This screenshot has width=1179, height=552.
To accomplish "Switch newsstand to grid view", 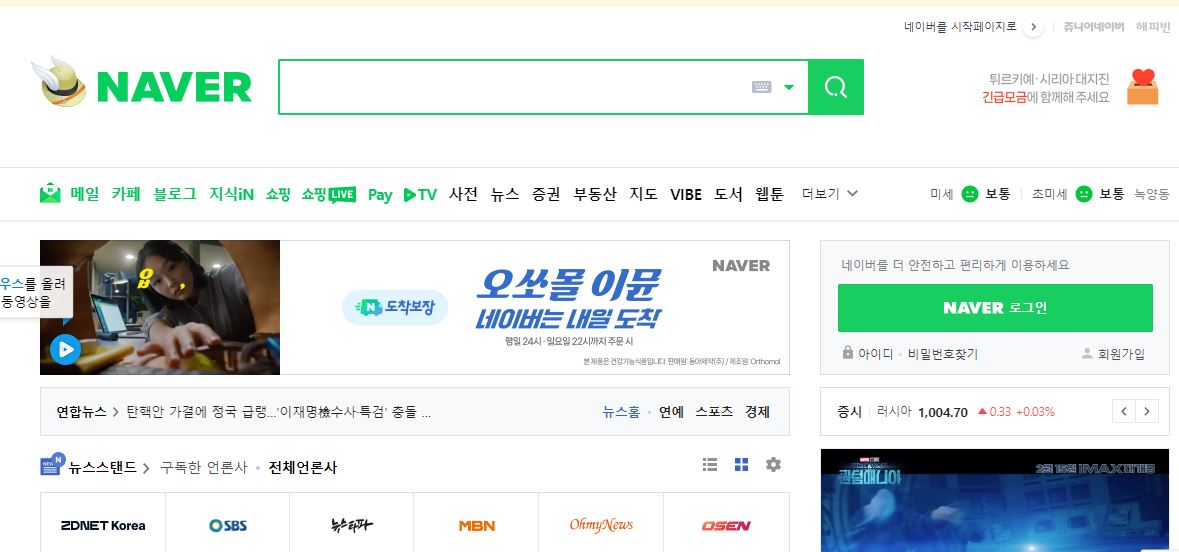I will coord(741,465).
